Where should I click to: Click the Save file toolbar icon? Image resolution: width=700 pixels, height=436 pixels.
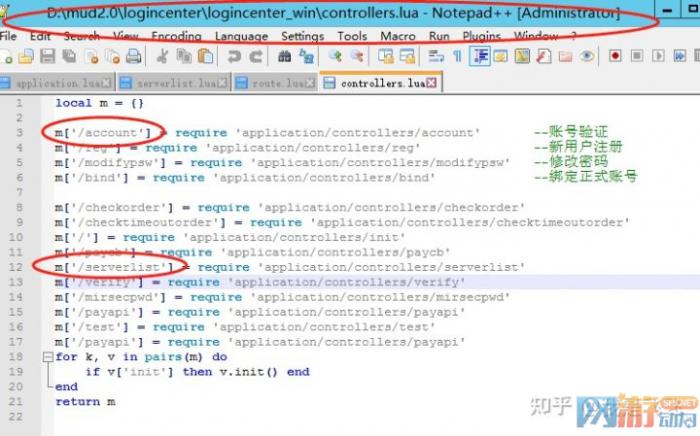pos(47,57)
